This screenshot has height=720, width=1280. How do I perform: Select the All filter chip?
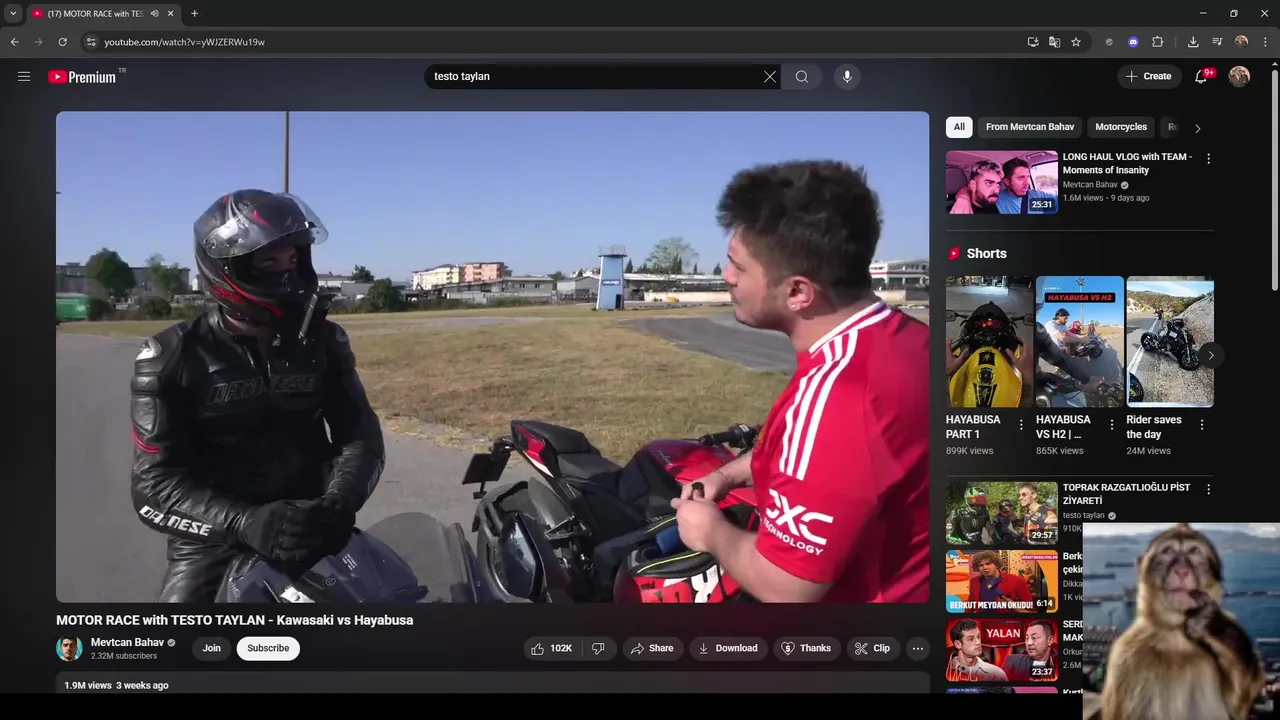959,127
